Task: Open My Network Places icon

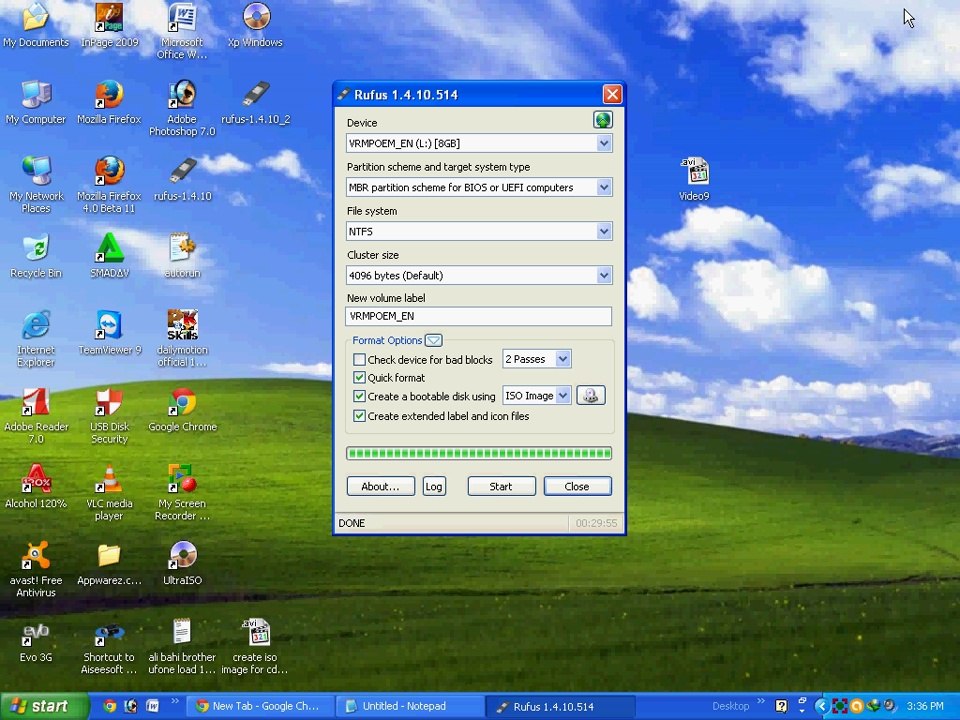Action: pos(36,185)
